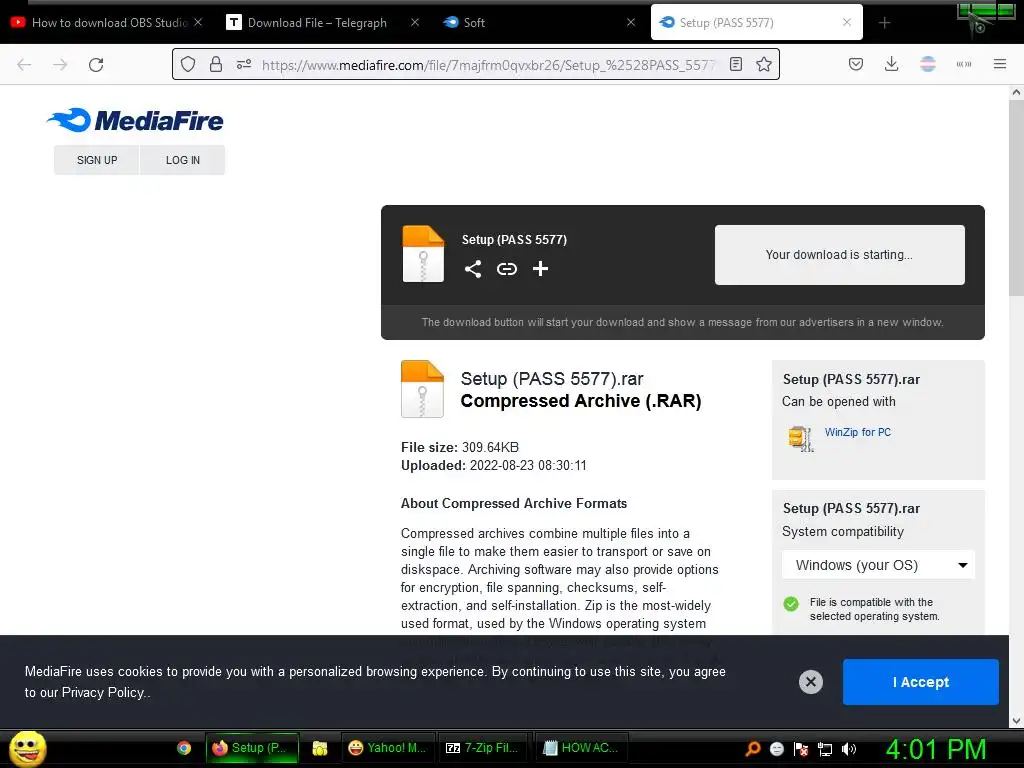Click the search magnifier tray icon
This screenshot has width=1024, height=768.
[752, 749]
